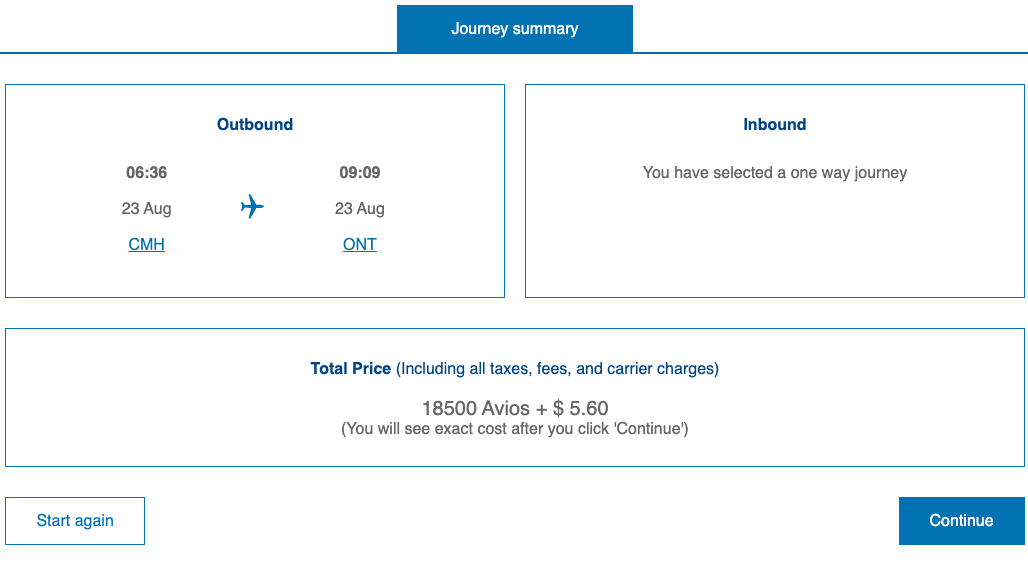Click the airplane icon between the flight times
Viewport: 1028px width, 567px height.
(x=252, y=207)
